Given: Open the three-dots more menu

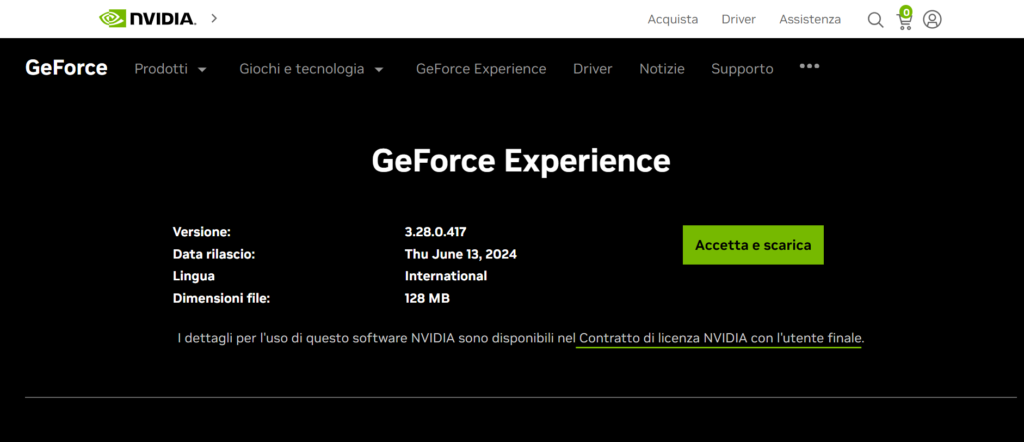Looking at the screenshot, I should tap(809, 66).
